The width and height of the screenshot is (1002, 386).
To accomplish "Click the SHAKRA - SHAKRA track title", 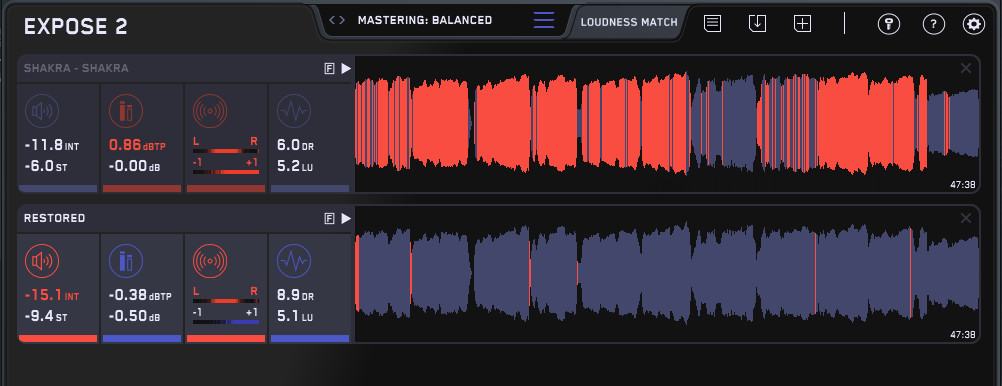I will pos(76,68).
